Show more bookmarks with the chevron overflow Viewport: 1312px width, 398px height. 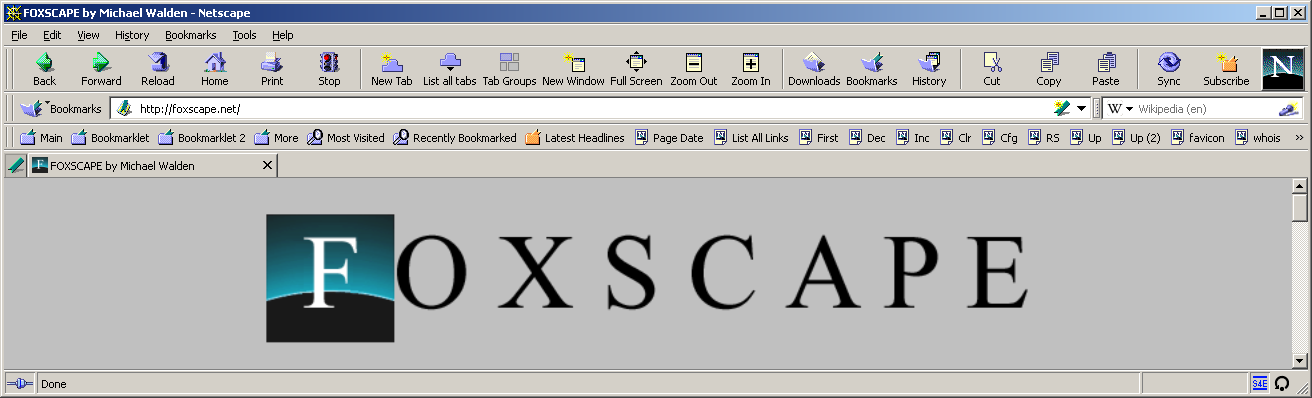(1299, 138)
